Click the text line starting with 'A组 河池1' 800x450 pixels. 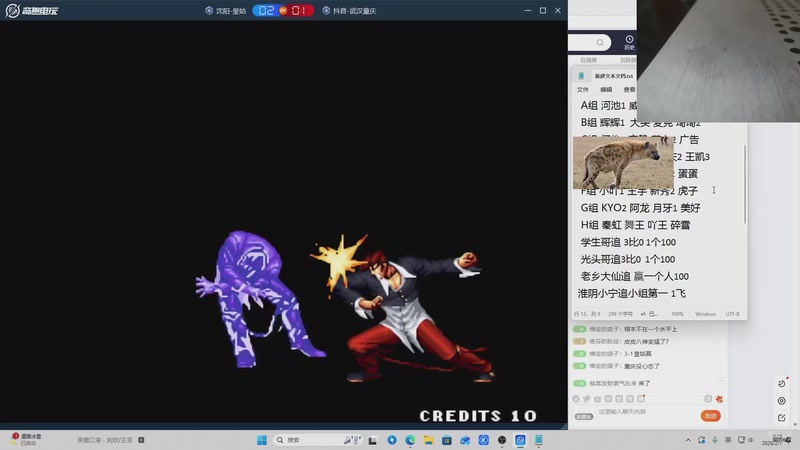[x=609, y=106]
